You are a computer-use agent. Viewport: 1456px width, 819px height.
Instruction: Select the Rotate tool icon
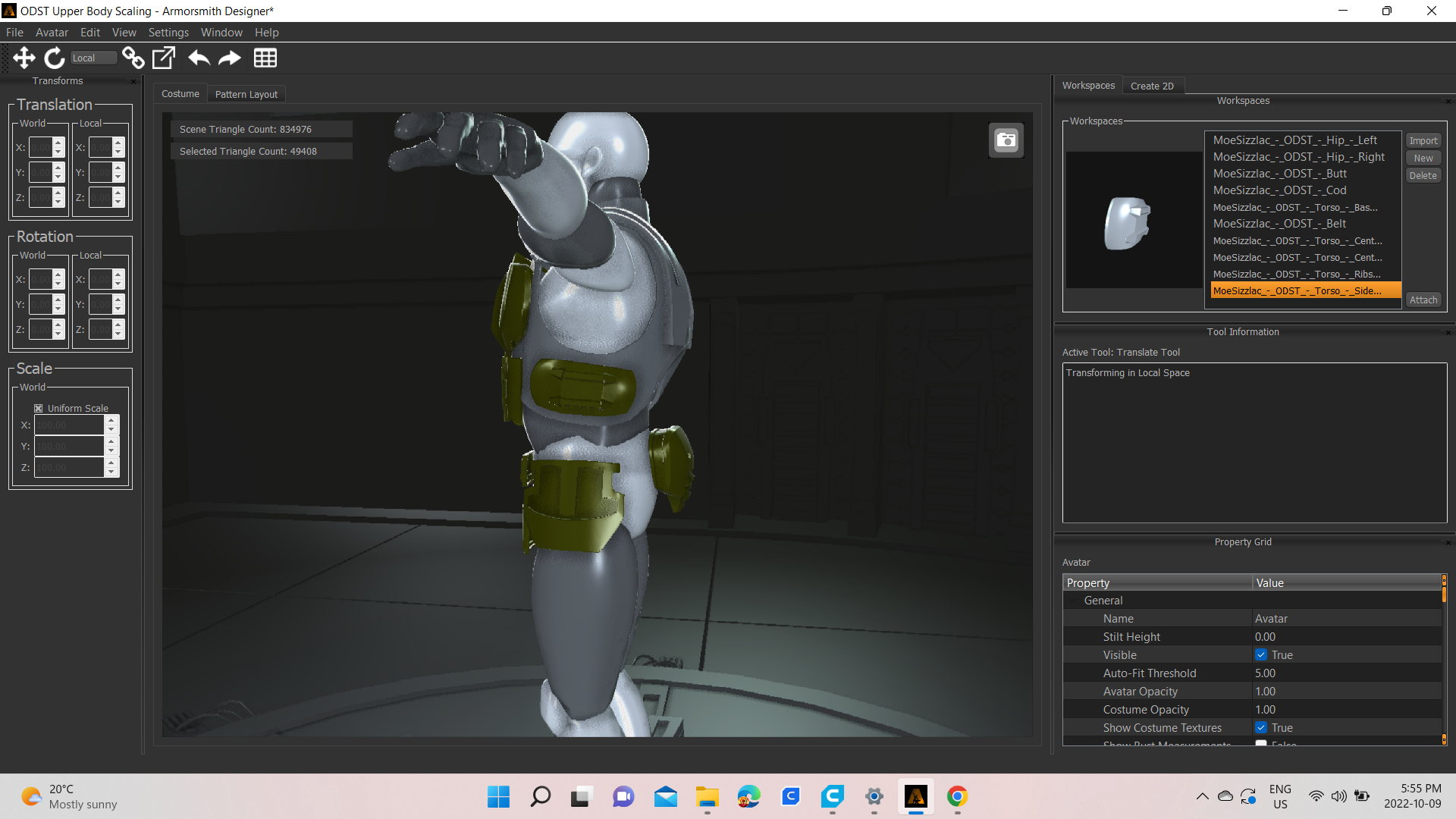click(x=54, y=58)
